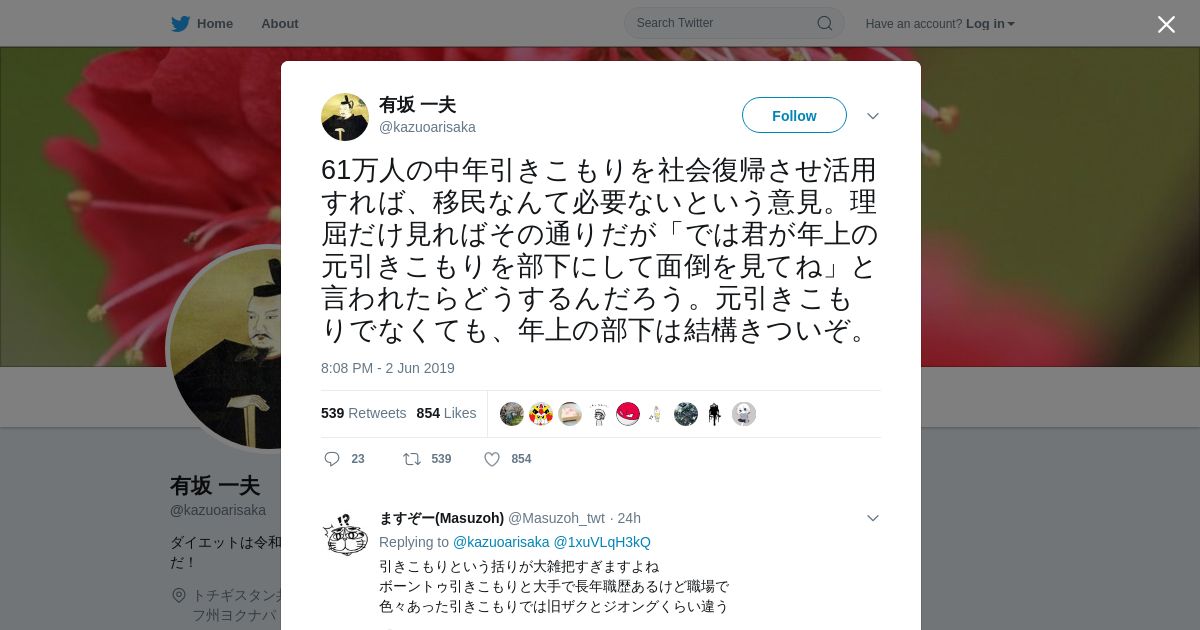Expand the tweet options chevron beside Follow
1200x630 pixels.
point(873,116)
